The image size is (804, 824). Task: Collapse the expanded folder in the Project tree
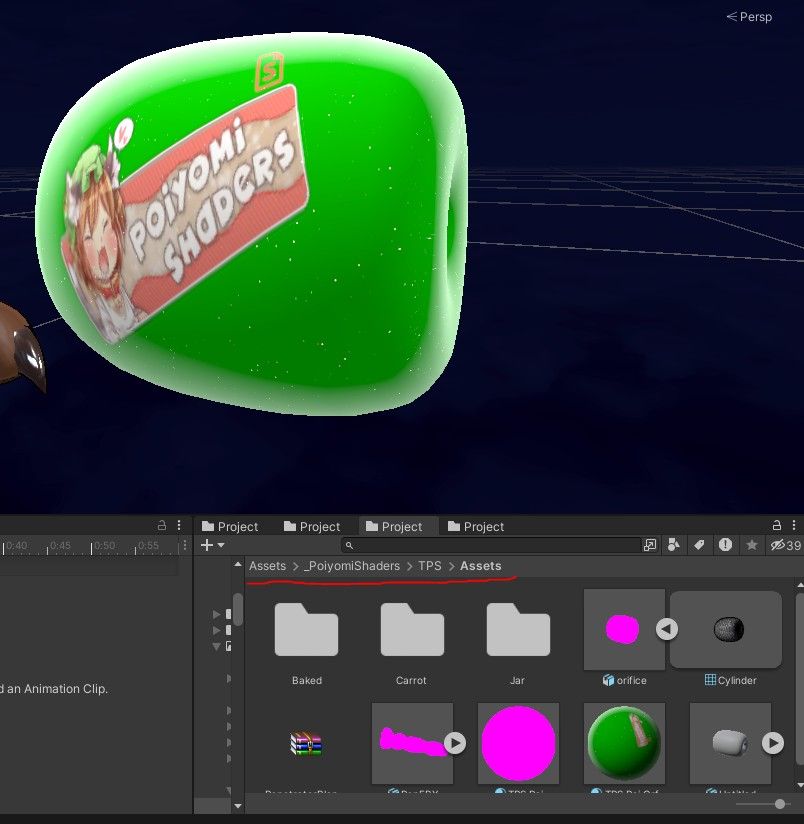coord(217,646)
